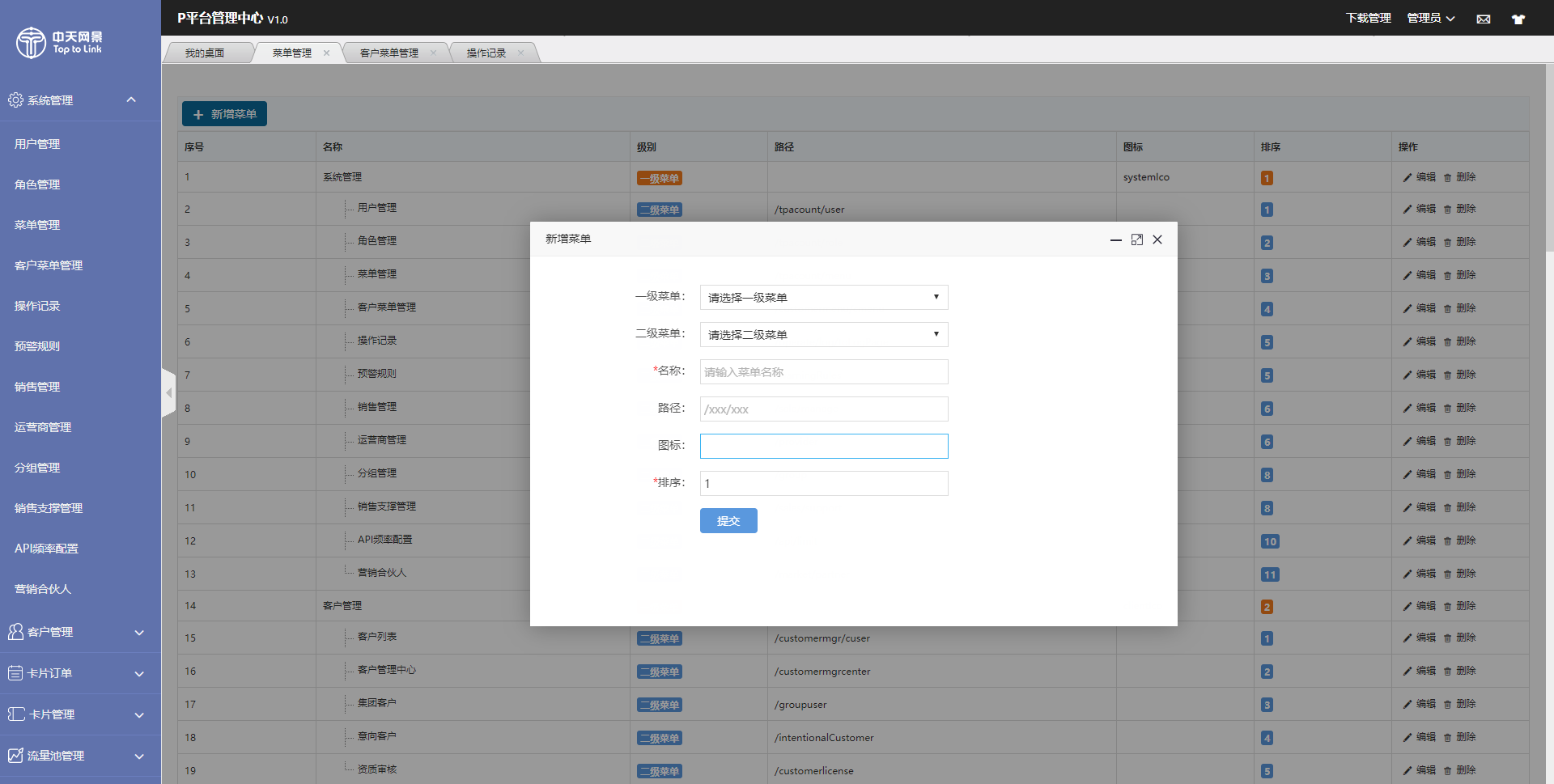Expand the 卡片管理 sidebar section chevron
This screenshot has height=784, width=1554.
click(x=139, y=714)
